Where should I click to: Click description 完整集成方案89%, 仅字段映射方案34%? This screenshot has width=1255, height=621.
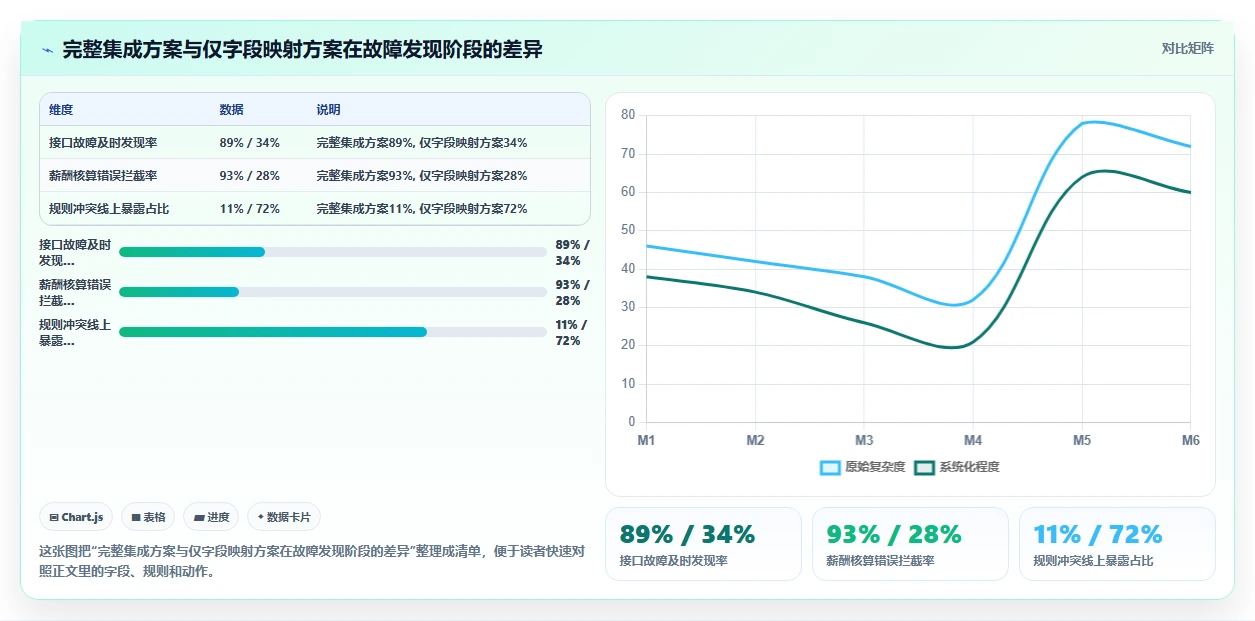pos(421,143)
